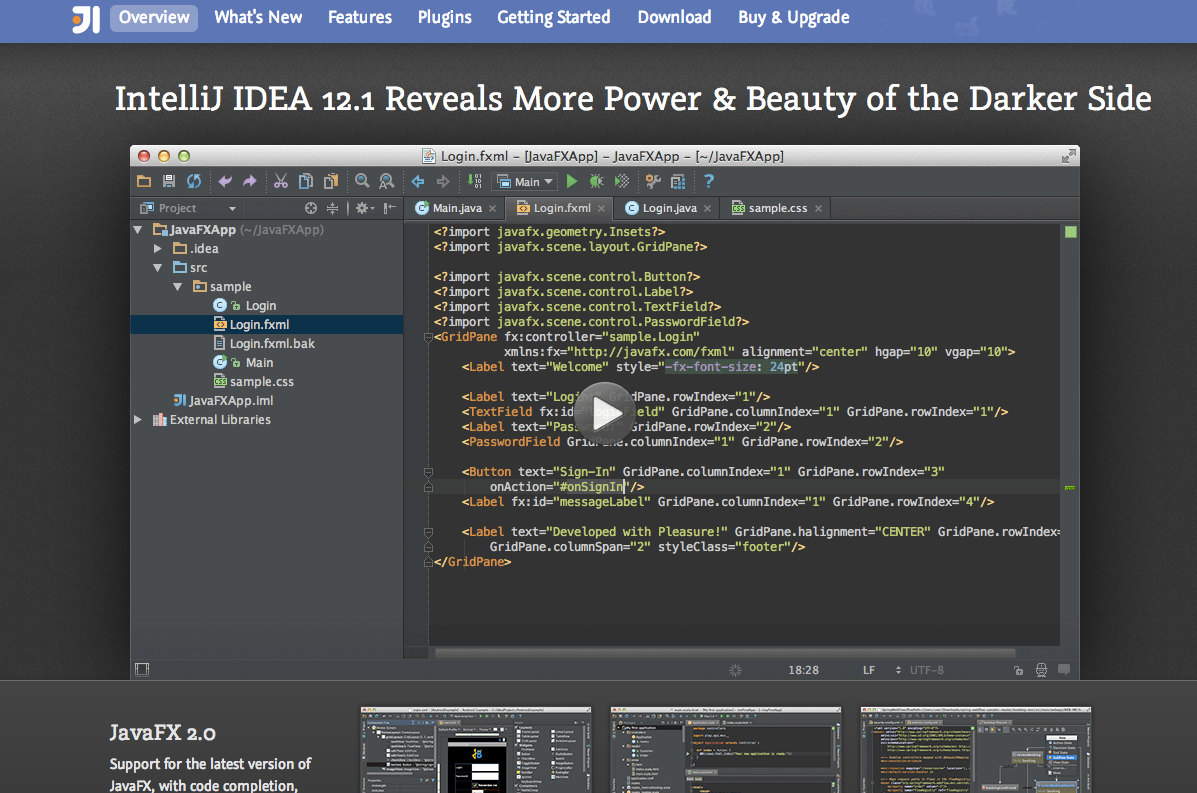The width and height of the screenshot is (1197, 793).
Task: Toggle tool window bars at bottom-left corner
Action: [x=142, y=669]
